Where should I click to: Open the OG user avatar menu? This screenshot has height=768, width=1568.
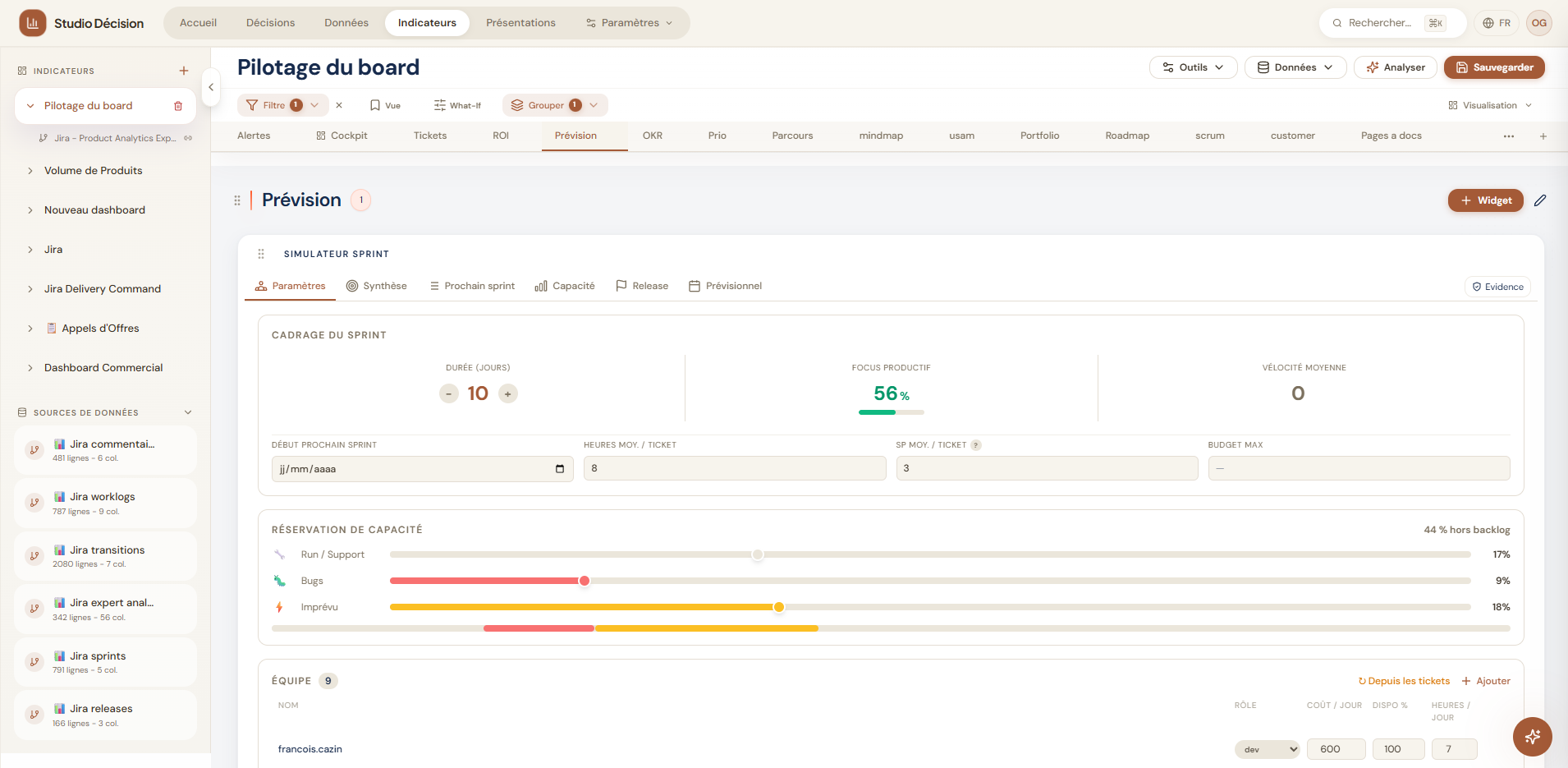(x=1539, y=23)
